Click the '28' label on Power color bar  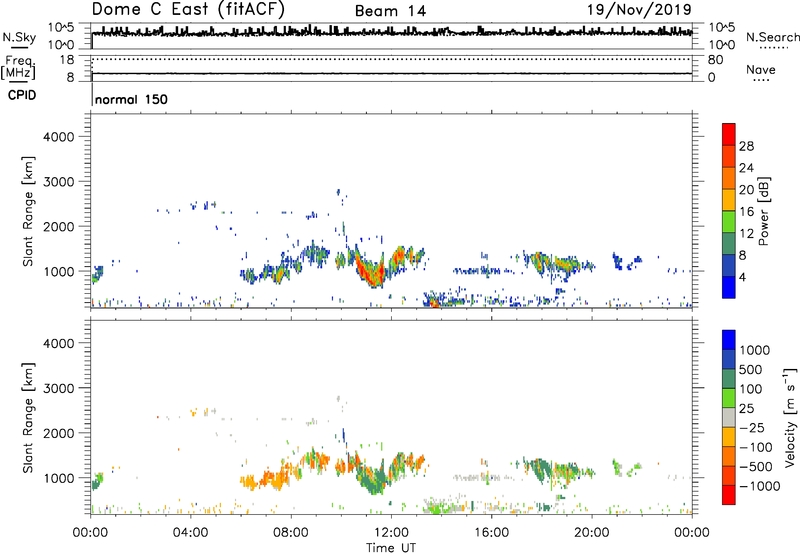(x=746, y=146)
